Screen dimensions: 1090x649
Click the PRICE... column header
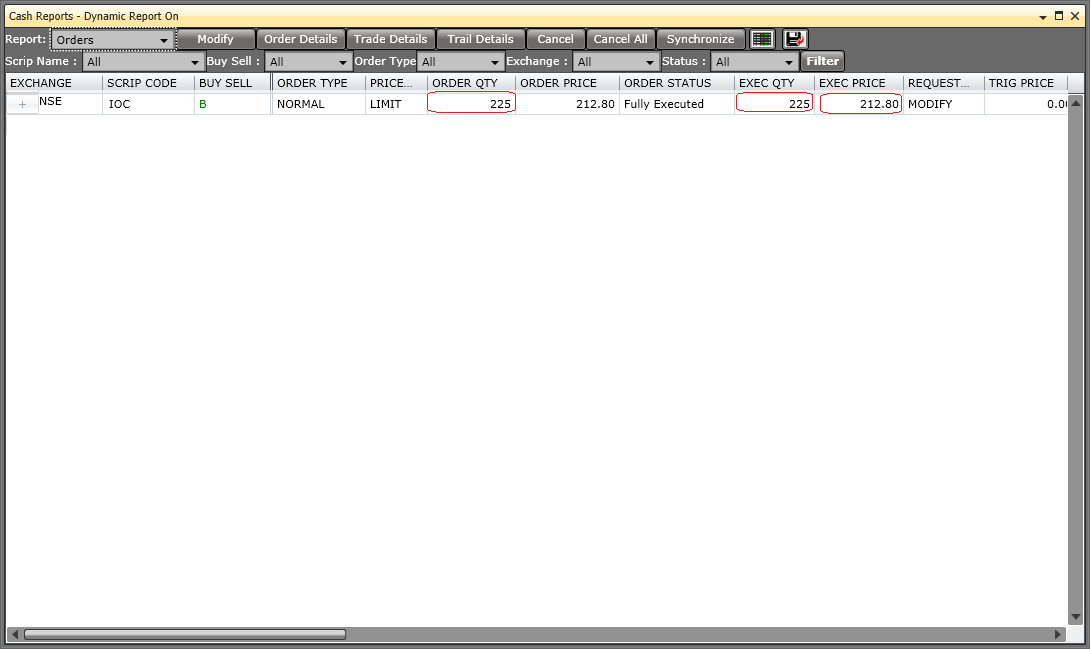tap(396, 83)
